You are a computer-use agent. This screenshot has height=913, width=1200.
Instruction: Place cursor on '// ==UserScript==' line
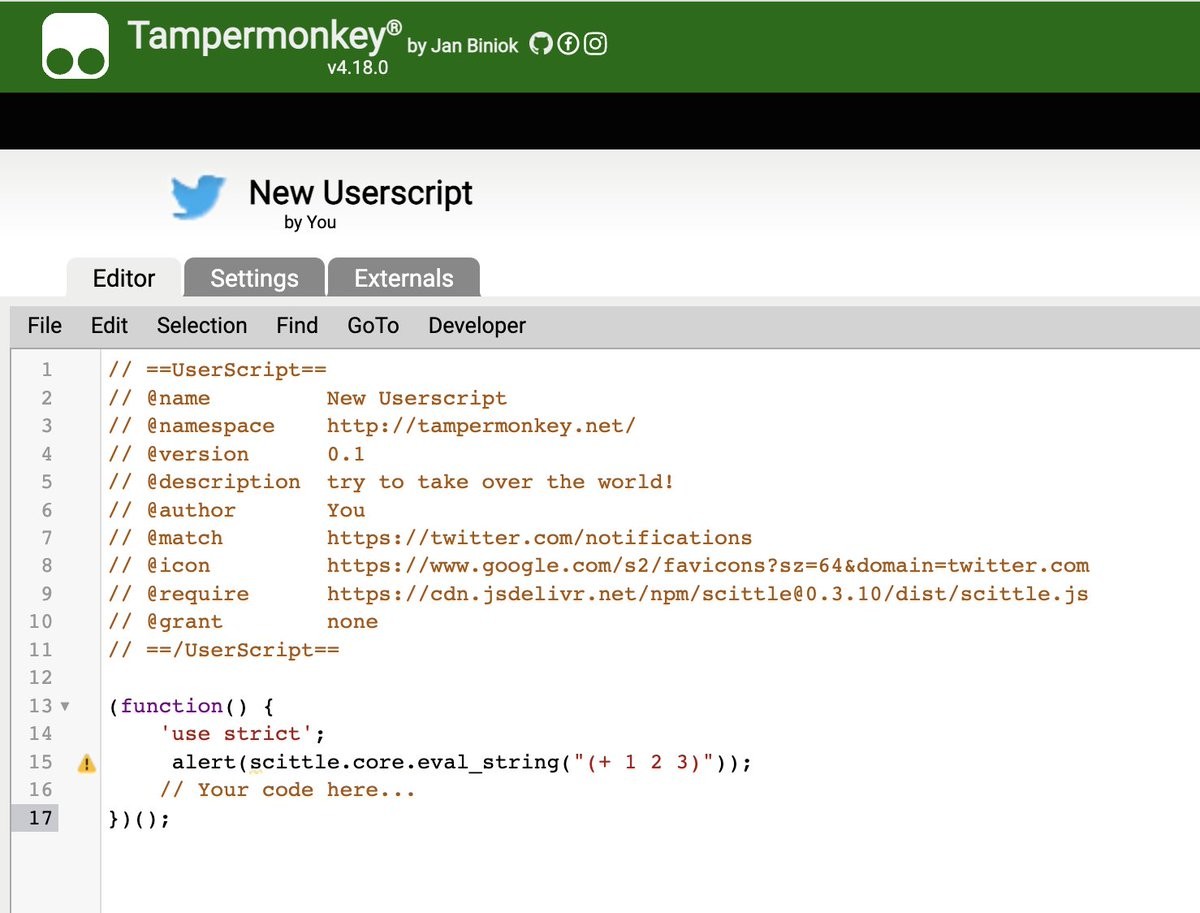pos(218,370)
